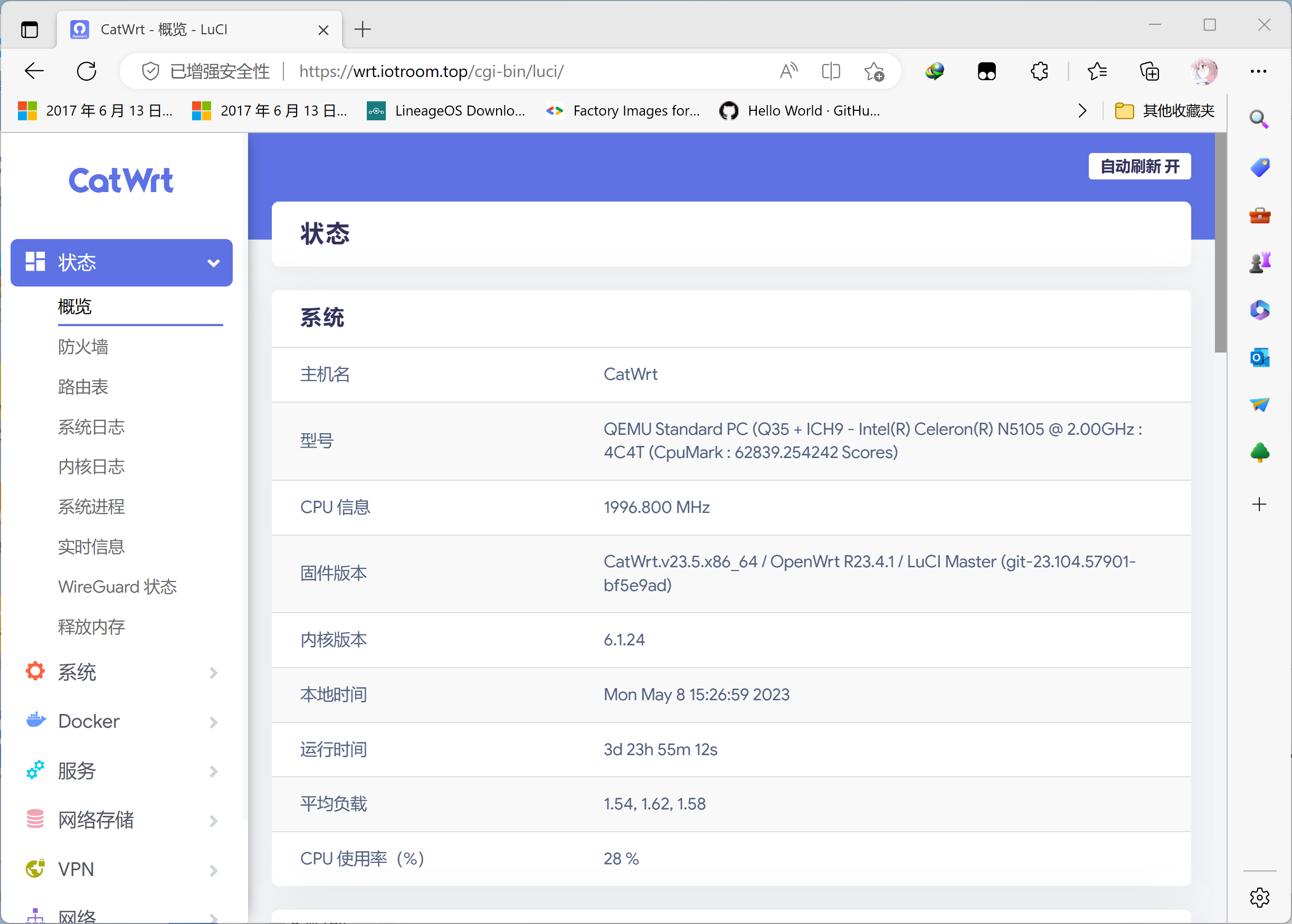Expand the Docker sidebar menu
The image size is (1292, 924).
[x=121, y=721]
